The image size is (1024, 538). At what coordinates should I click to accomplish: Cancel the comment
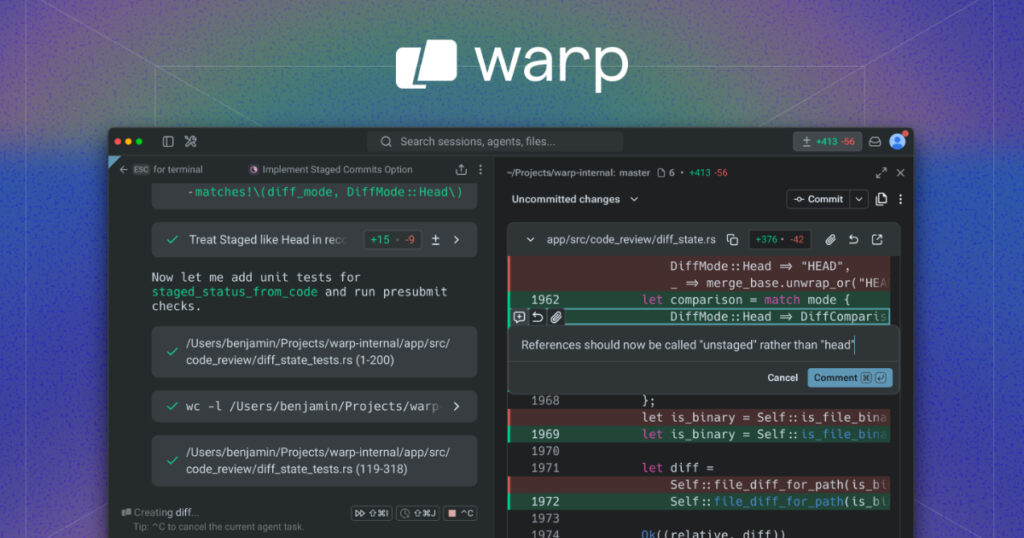click(x=782, y=378)
